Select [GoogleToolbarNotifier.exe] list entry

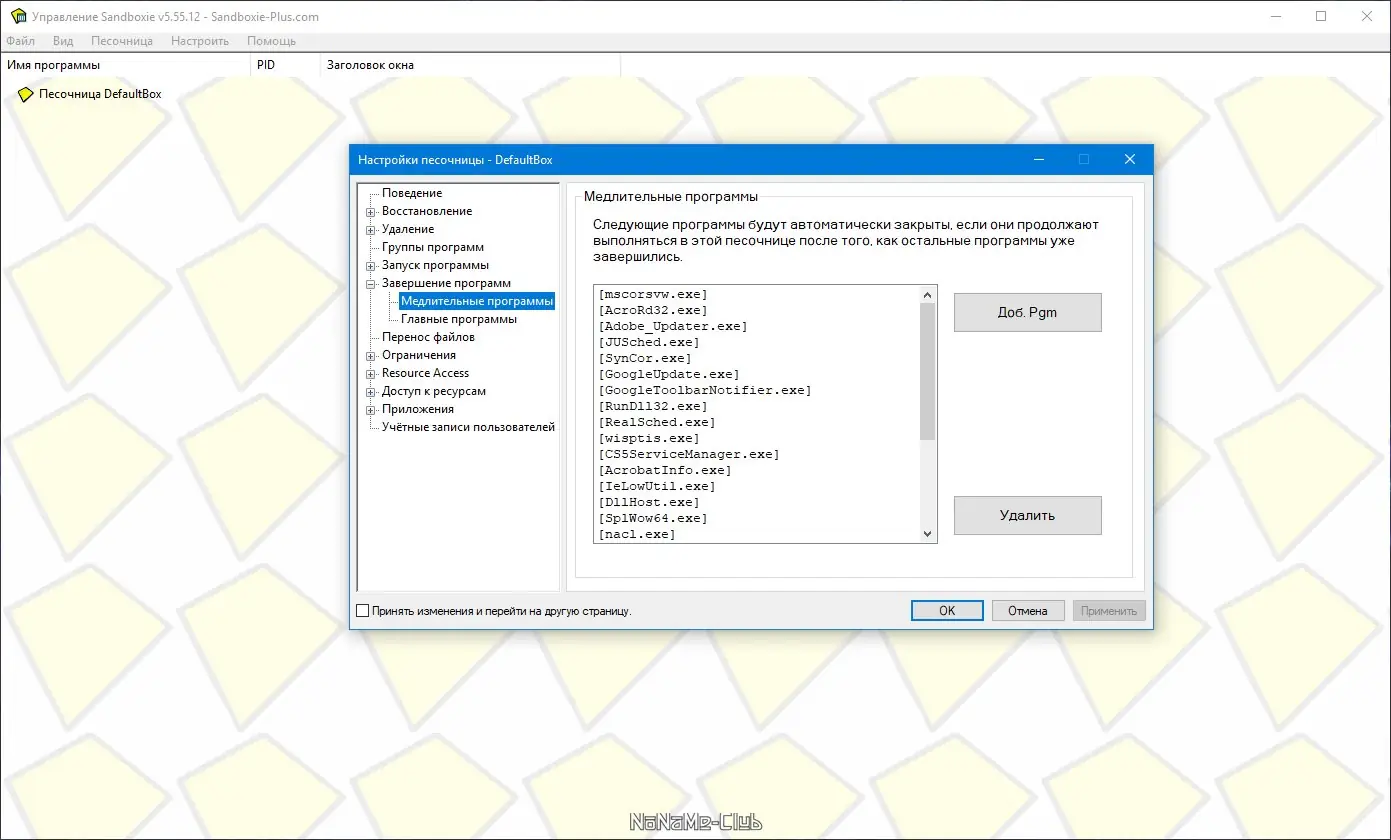[x=704, y=390]
